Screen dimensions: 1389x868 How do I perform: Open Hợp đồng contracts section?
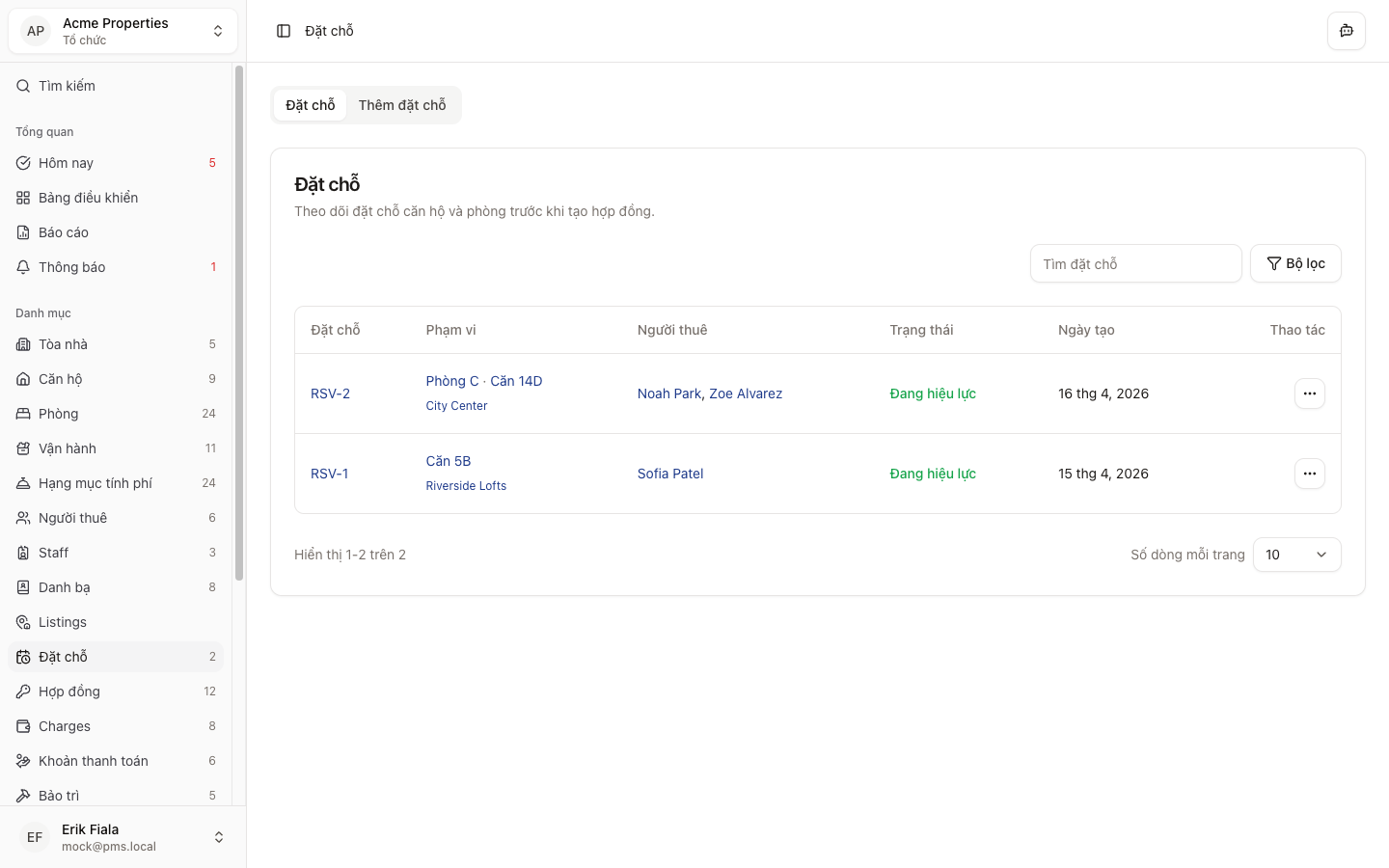pos(69,692)
